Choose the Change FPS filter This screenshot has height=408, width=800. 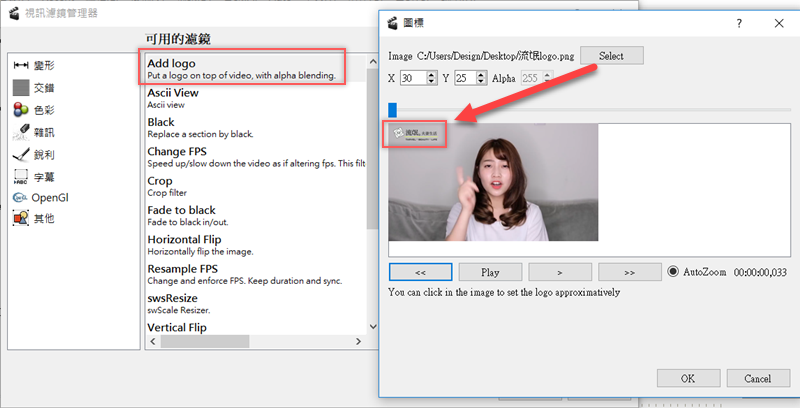tap(256, 157)
